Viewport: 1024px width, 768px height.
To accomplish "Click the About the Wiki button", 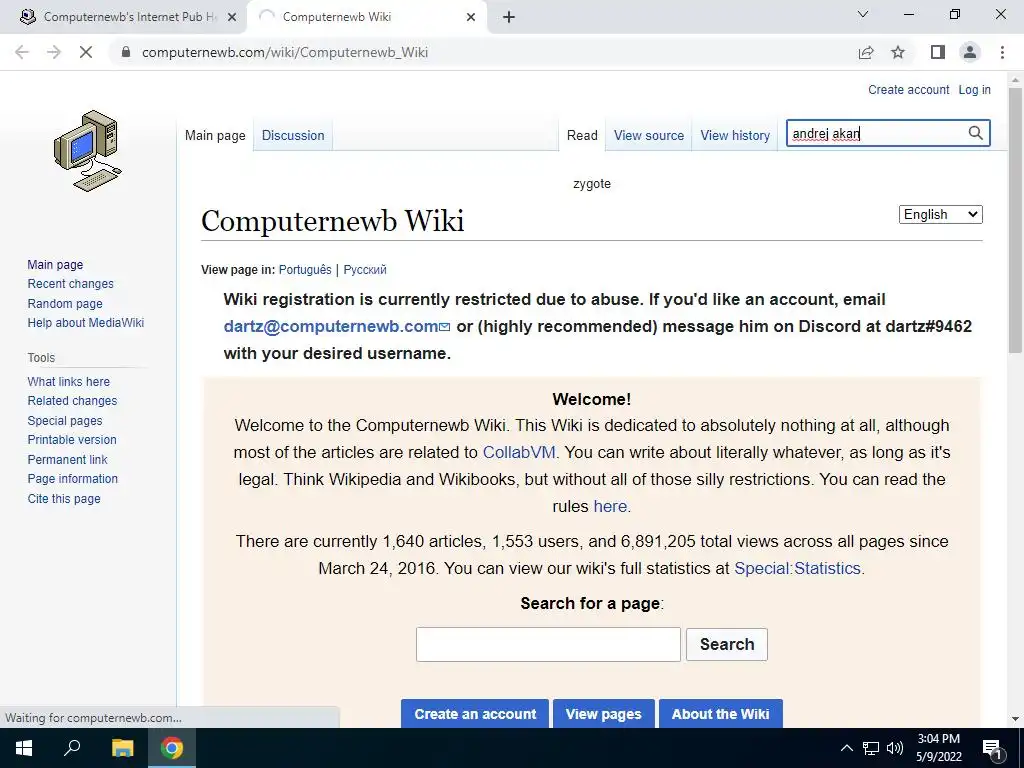I will pyautogui.click(x=720, y=714).
